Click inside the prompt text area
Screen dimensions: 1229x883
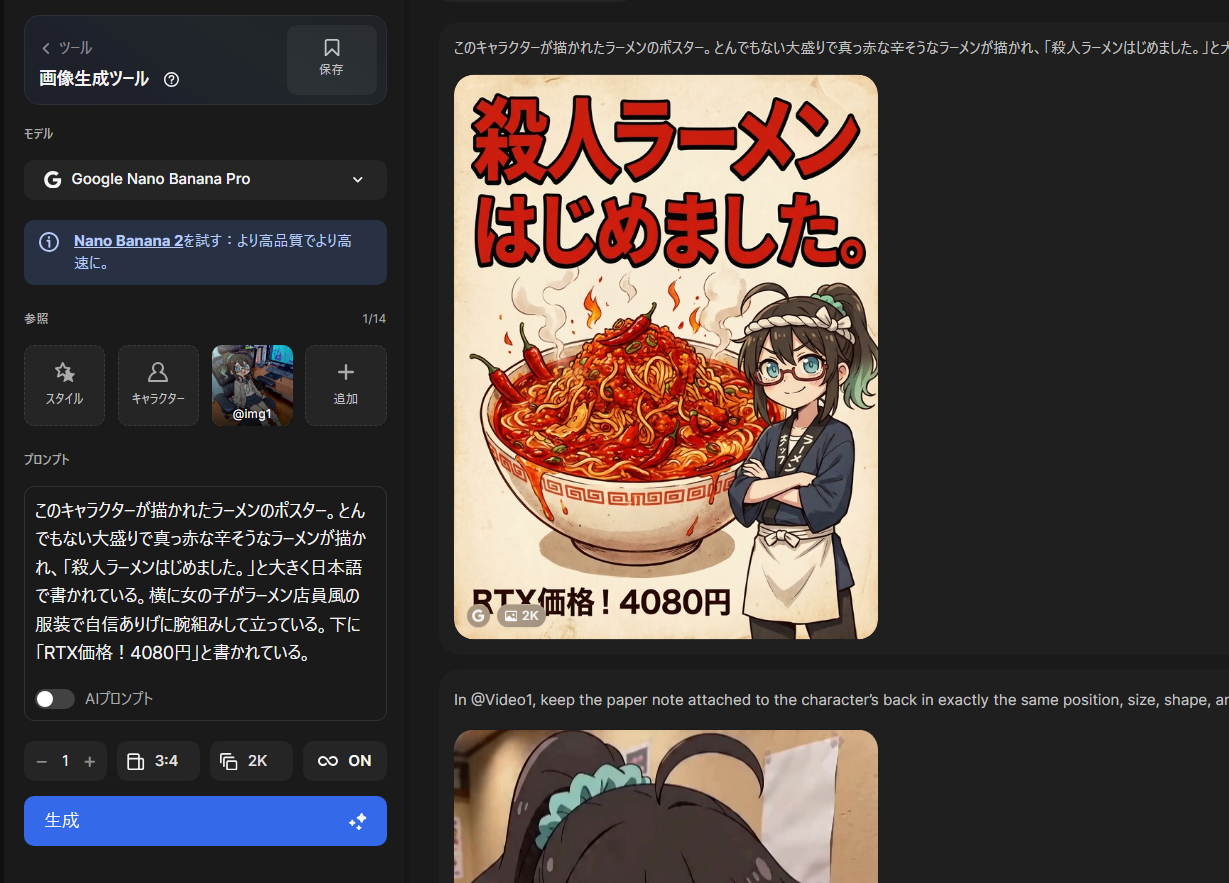pos(205,582)
